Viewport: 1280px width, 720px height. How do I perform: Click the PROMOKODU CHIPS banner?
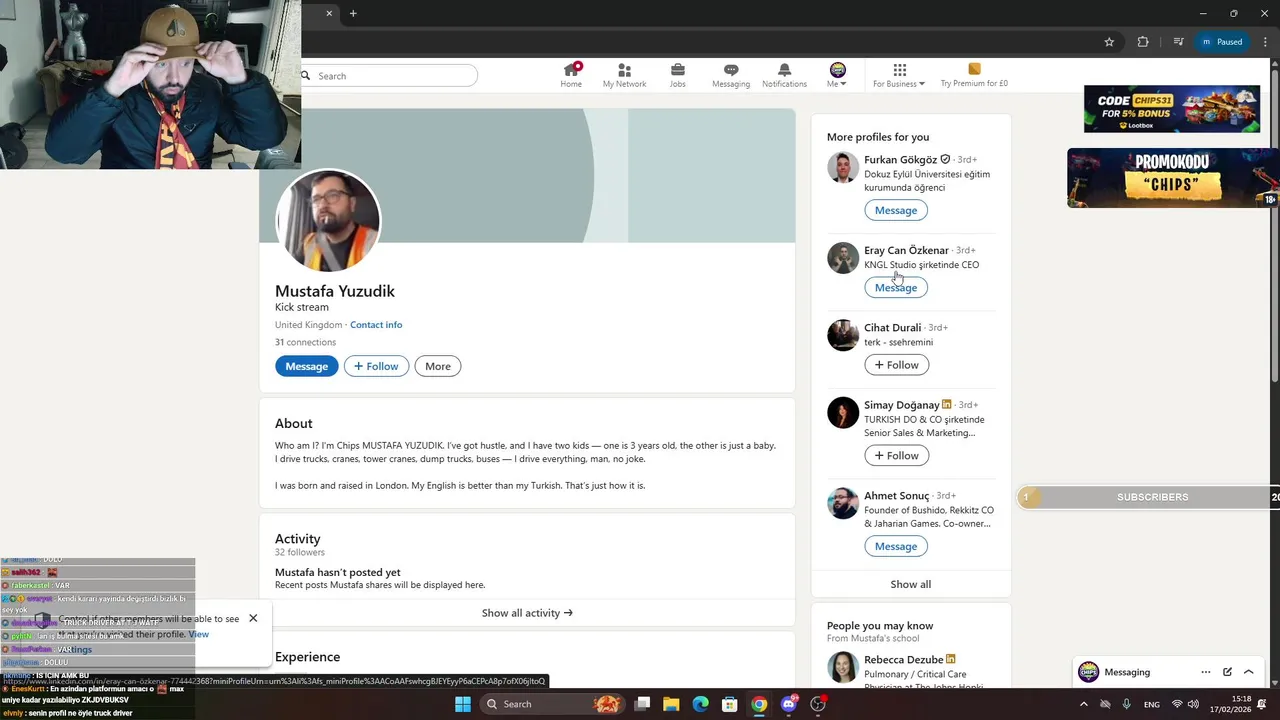coord(1172,178)
